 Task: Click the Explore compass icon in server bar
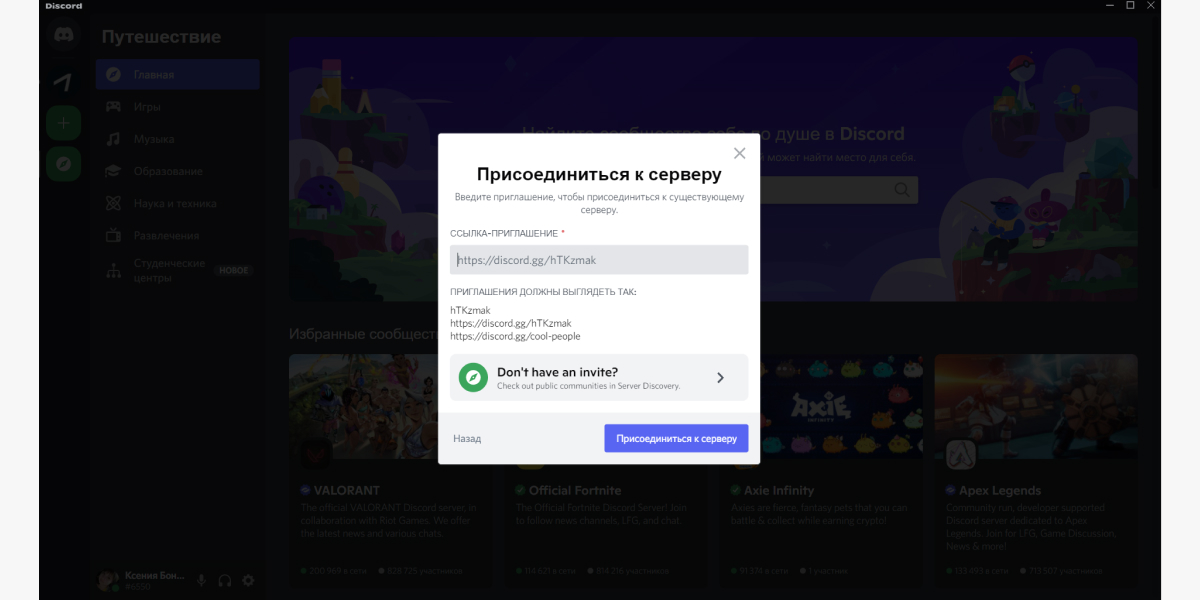click(63, 163)
